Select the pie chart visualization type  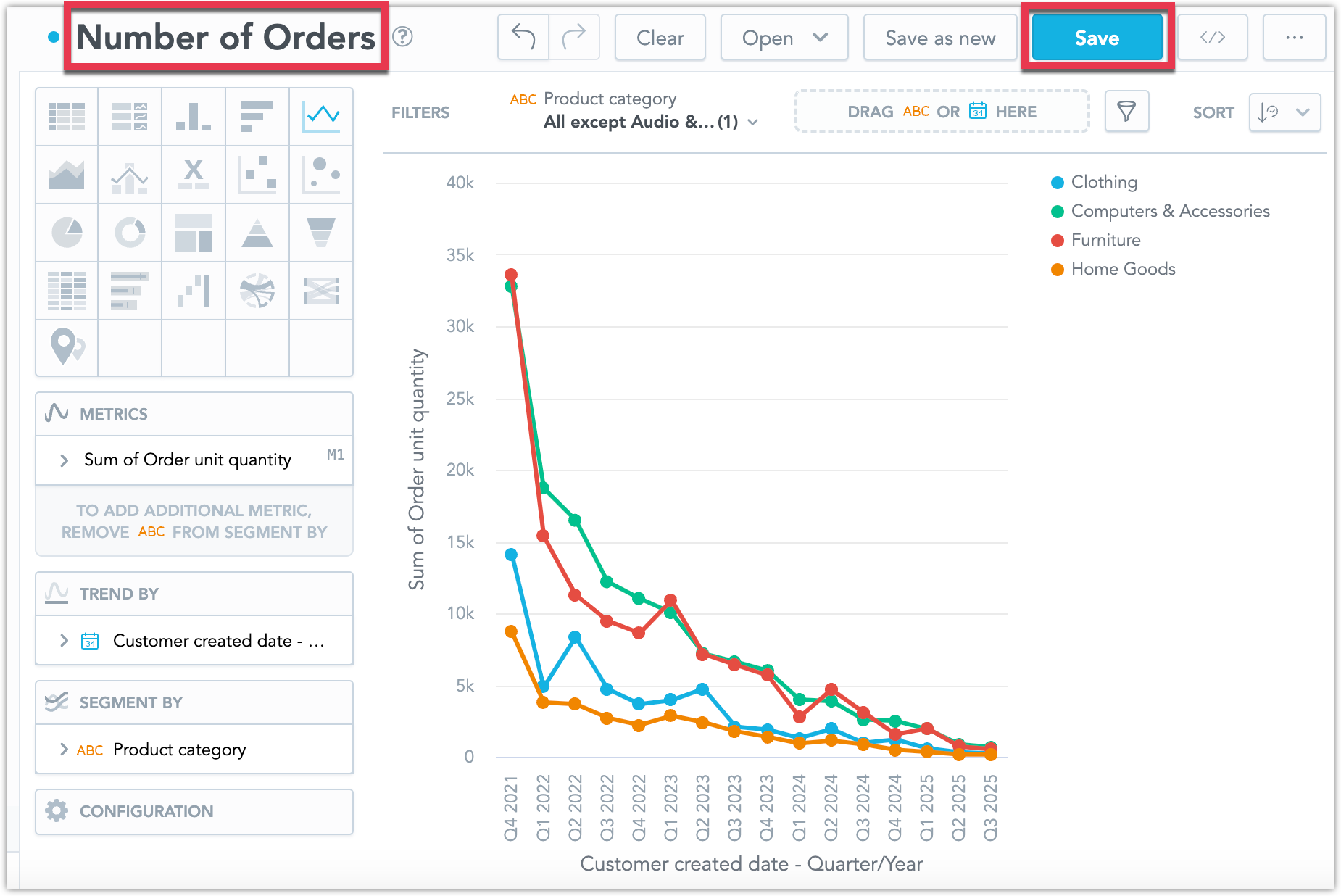pos(66,232)
